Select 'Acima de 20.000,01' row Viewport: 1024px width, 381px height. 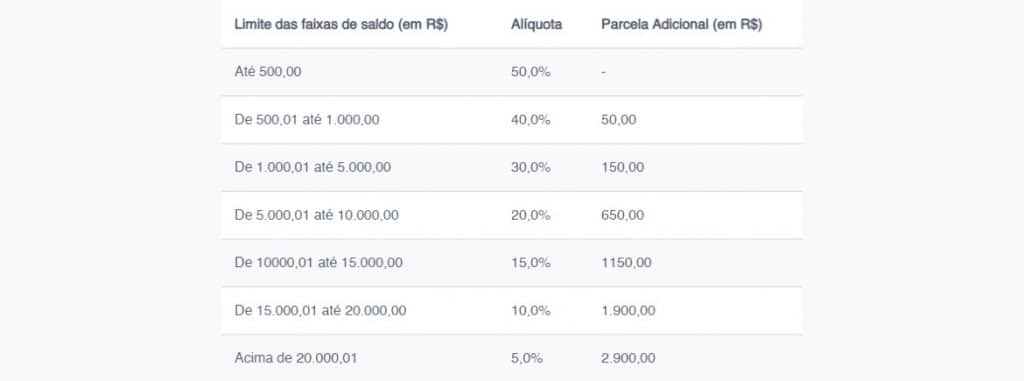coord(512,358)
